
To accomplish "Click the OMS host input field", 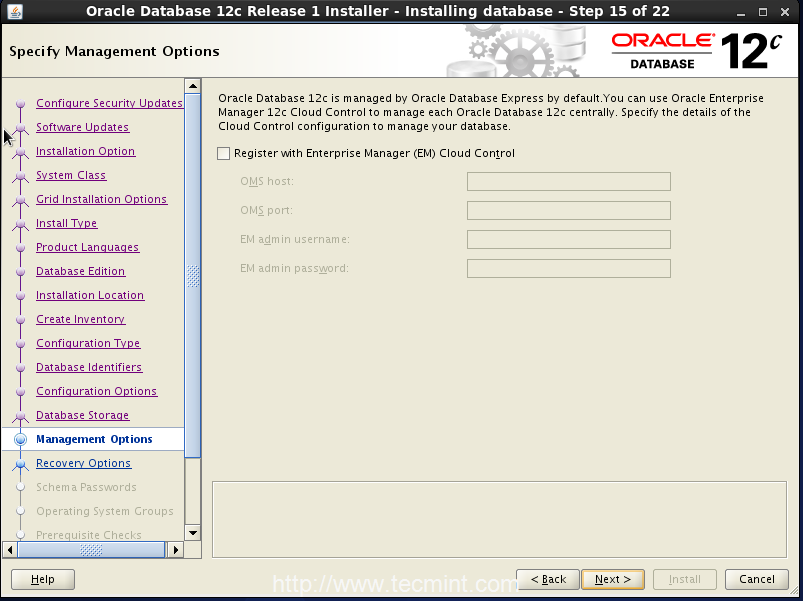I will point(568,181).
